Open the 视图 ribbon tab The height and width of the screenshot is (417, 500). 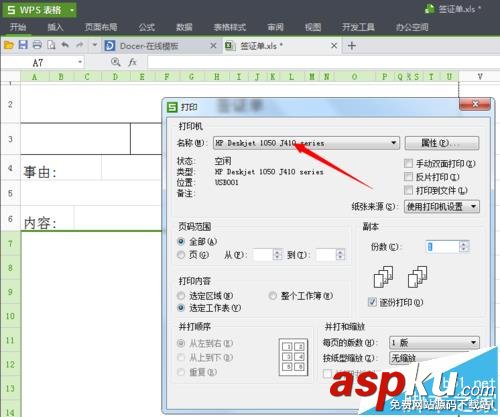click(313, 27)
